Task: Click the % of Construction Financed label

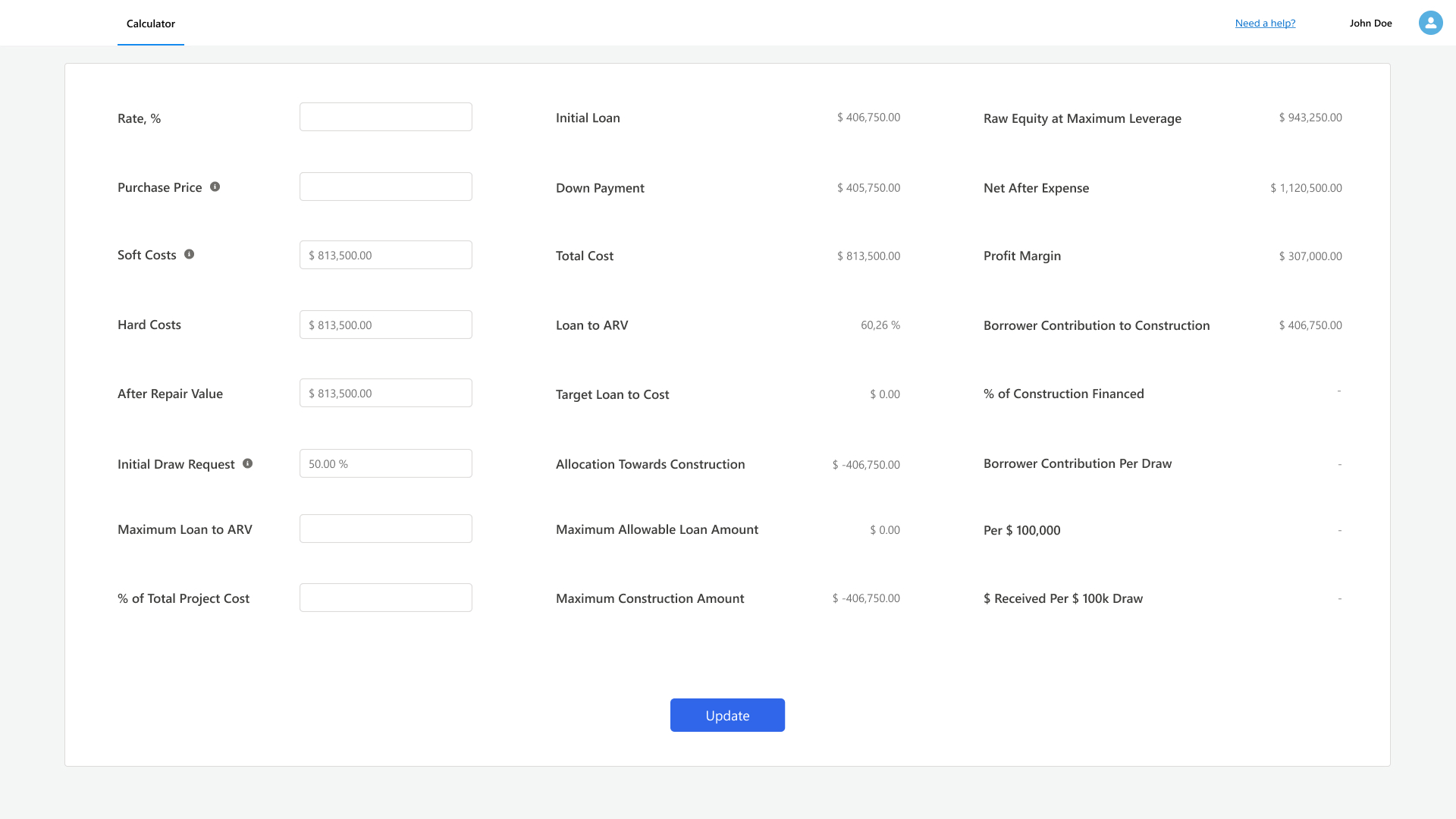Action: pos(1064,394)
